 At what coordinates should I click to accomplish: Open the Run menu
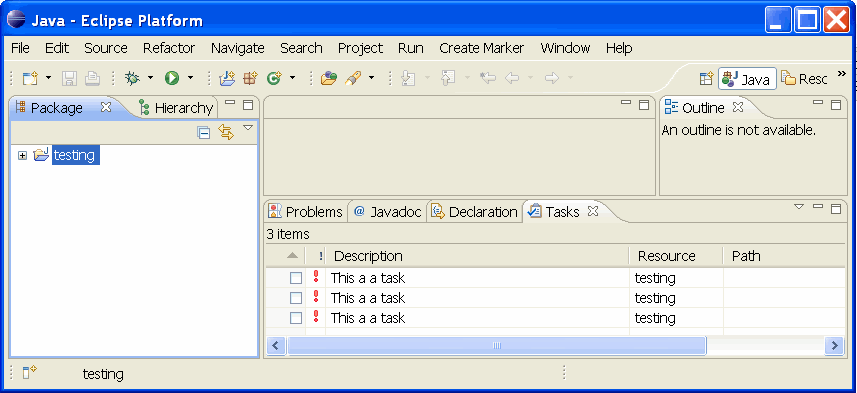tap(410, 48)
